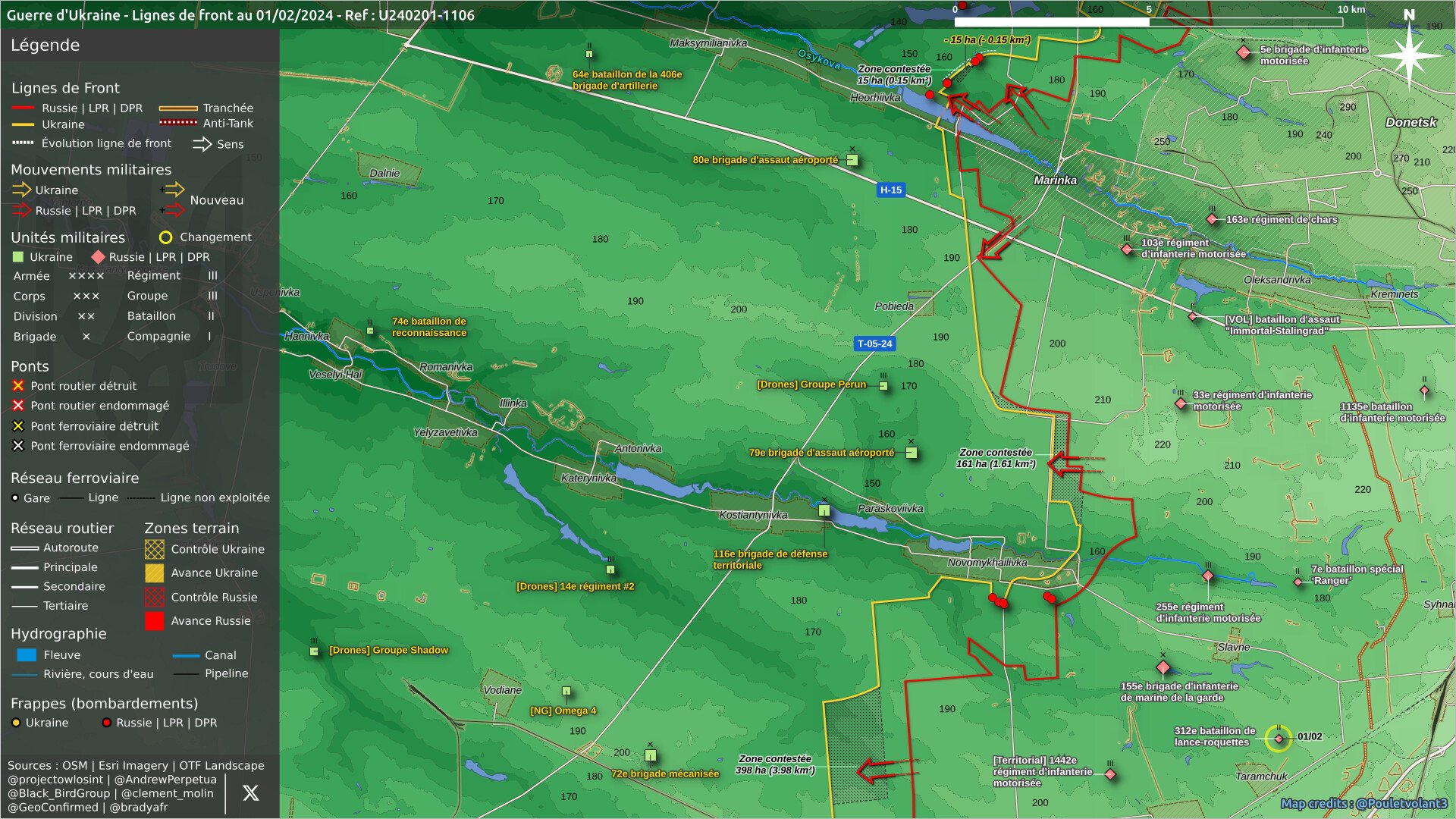Click the Paraskoviivka village label
This screenshot has height=819, width=1456.
tap(890, 508)
